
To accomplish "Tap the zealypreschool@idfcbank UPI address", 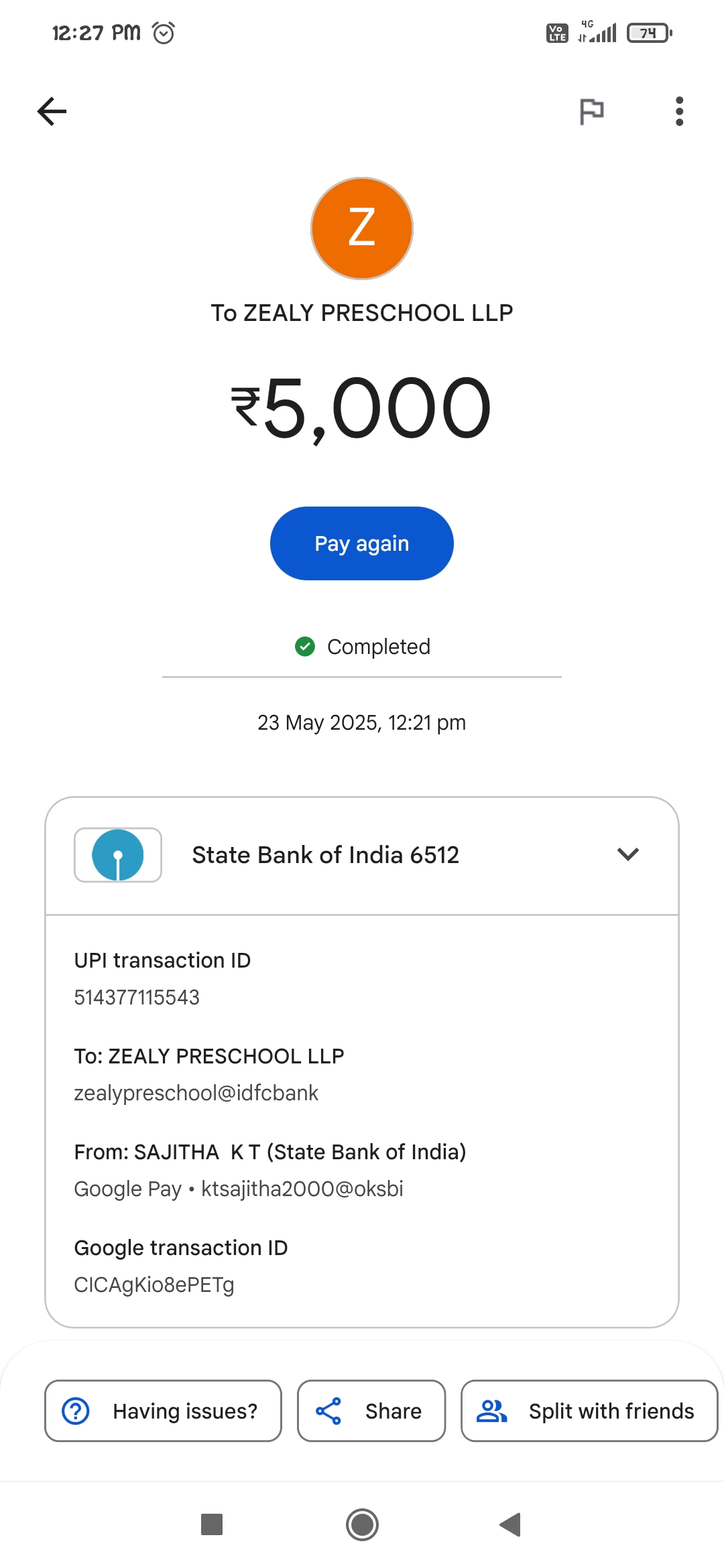I will coord(196,1093).
